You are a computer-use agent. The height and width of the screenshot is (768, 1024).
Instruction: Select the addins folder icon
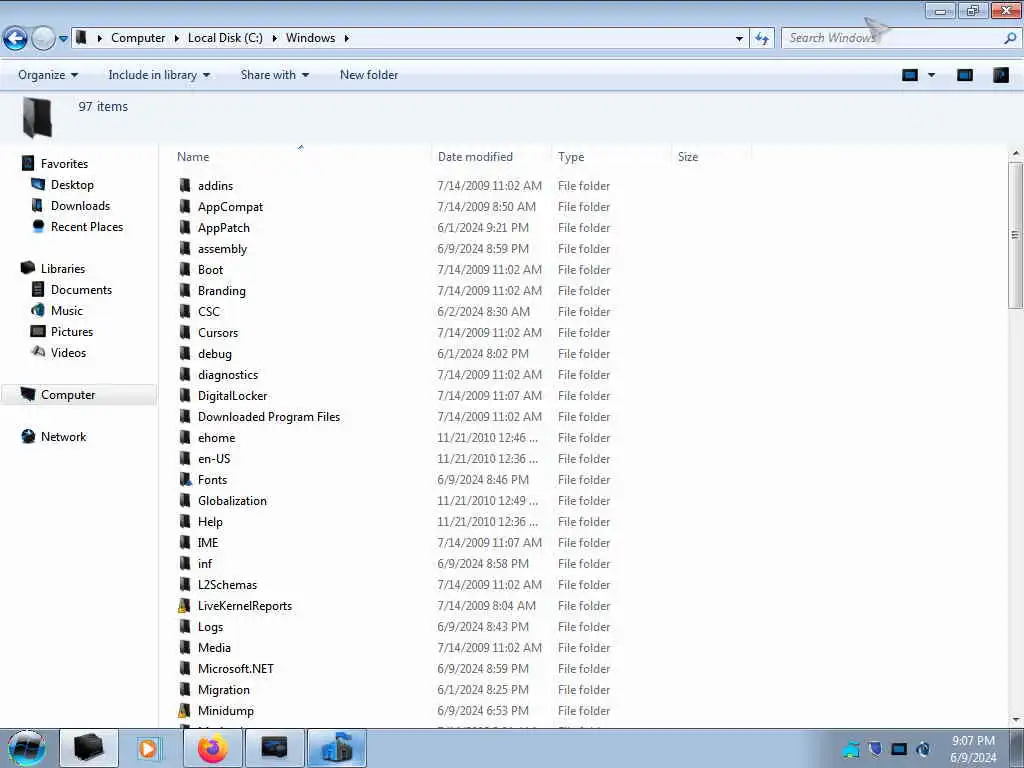point(185,185)
